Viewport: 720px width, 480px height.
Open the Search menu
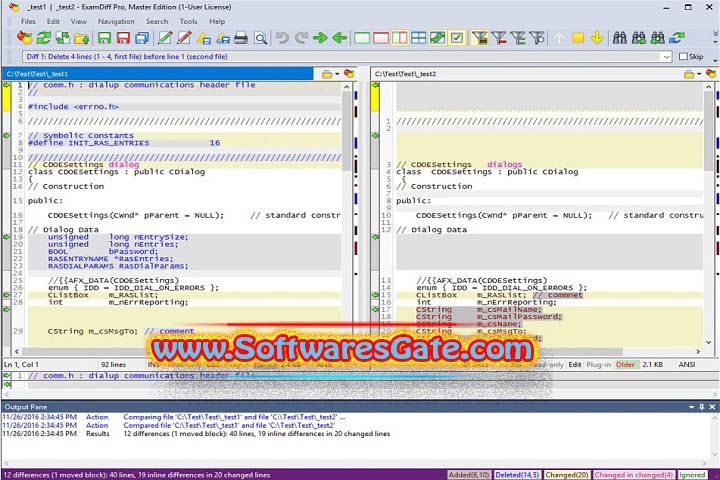click(157, 22)
